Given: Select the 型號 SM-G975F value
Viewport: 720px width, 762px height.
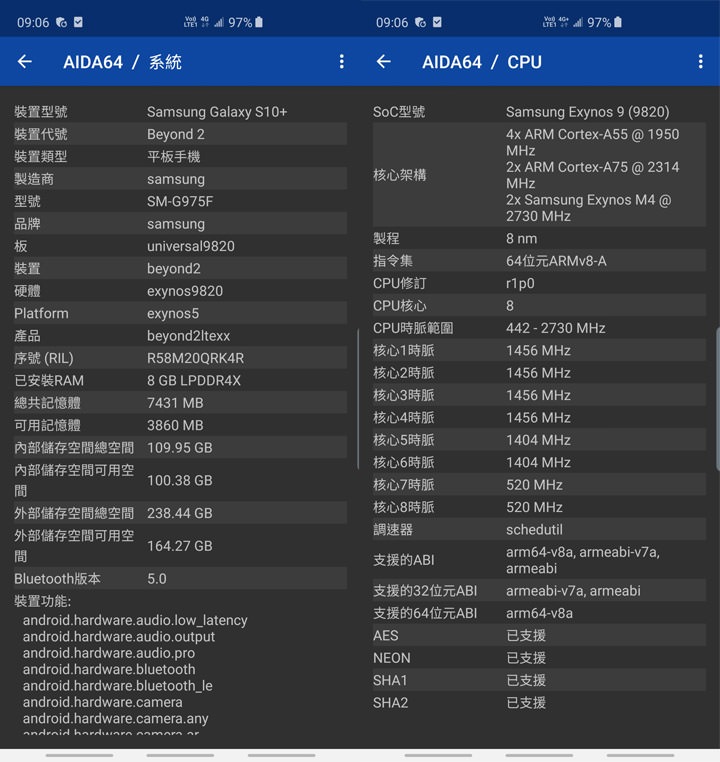Looking at the screenshot, I should (180, 201).
